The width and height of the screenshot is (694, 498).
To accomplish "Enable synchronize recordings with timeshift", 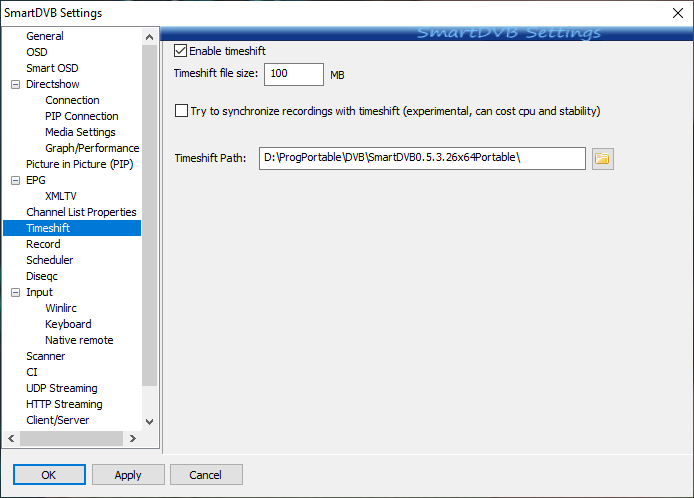I will pos(181,111).
